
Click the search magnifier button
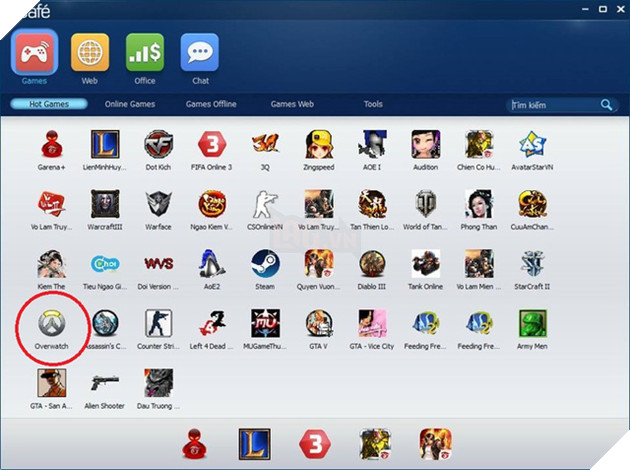pos(606,105)
